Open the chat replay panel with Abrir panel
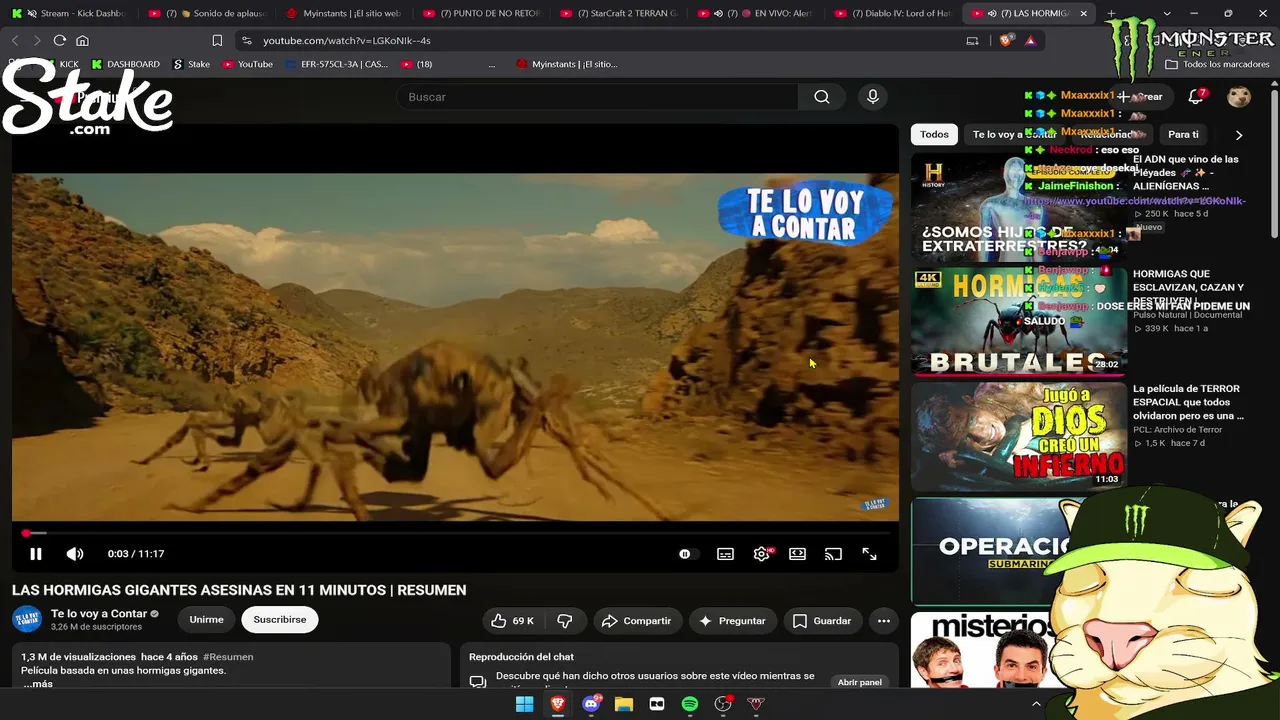This screenshot has height=720, width=1280. pos(860,682)
